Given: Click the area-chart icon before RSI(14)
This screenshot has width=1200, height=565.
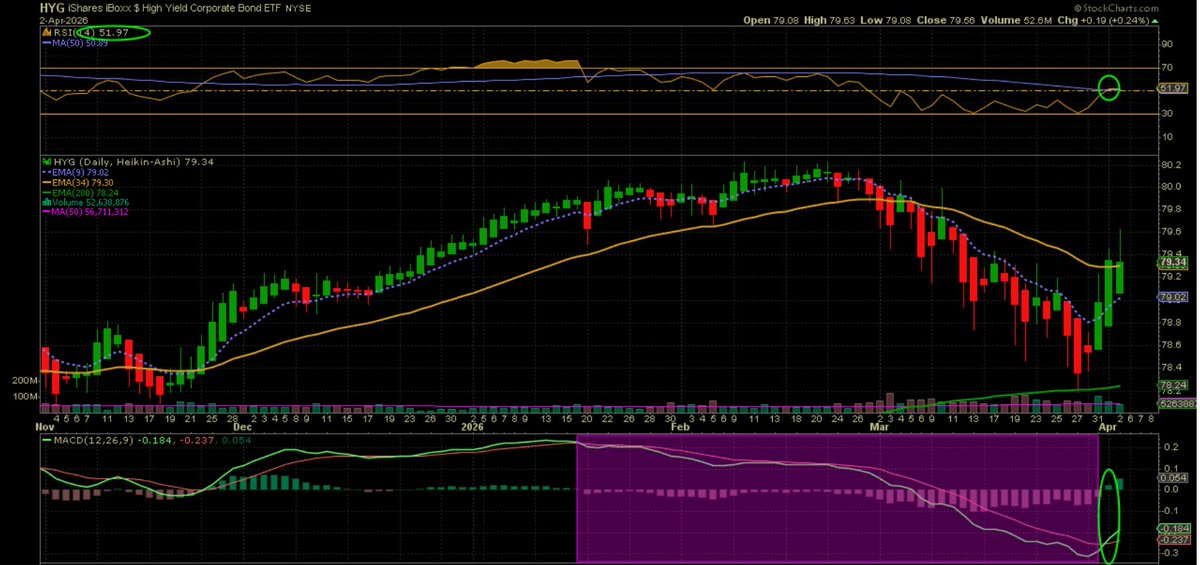Looking at the screenshot, I should [x=46, y=34].
